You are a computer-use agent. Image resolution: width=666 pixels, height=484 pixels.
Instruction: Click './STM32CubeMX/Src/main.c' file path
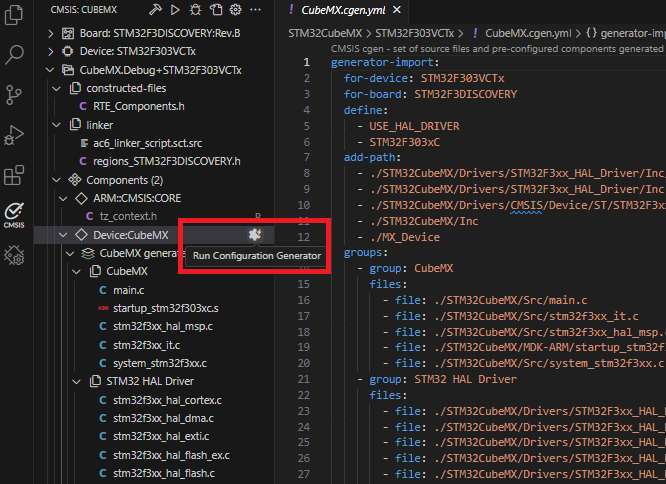(x=511, y=301)
